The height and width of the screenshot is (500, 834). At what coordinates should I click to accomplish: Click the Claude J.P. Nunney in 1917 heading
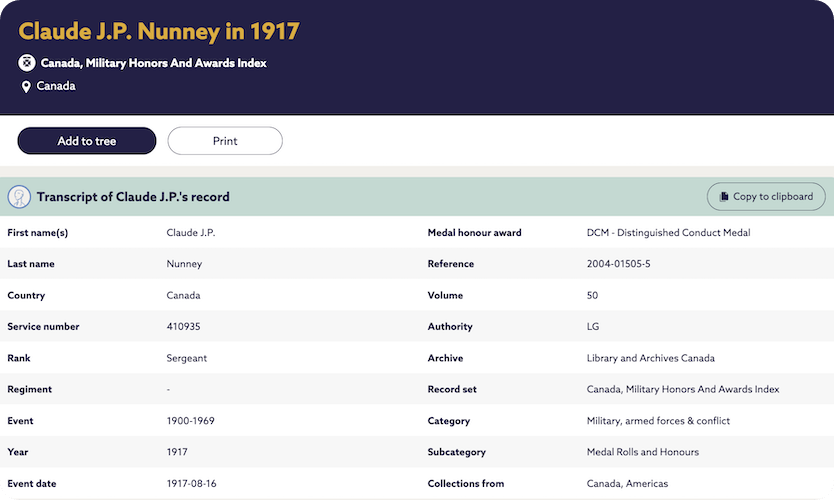pos(158,31)
